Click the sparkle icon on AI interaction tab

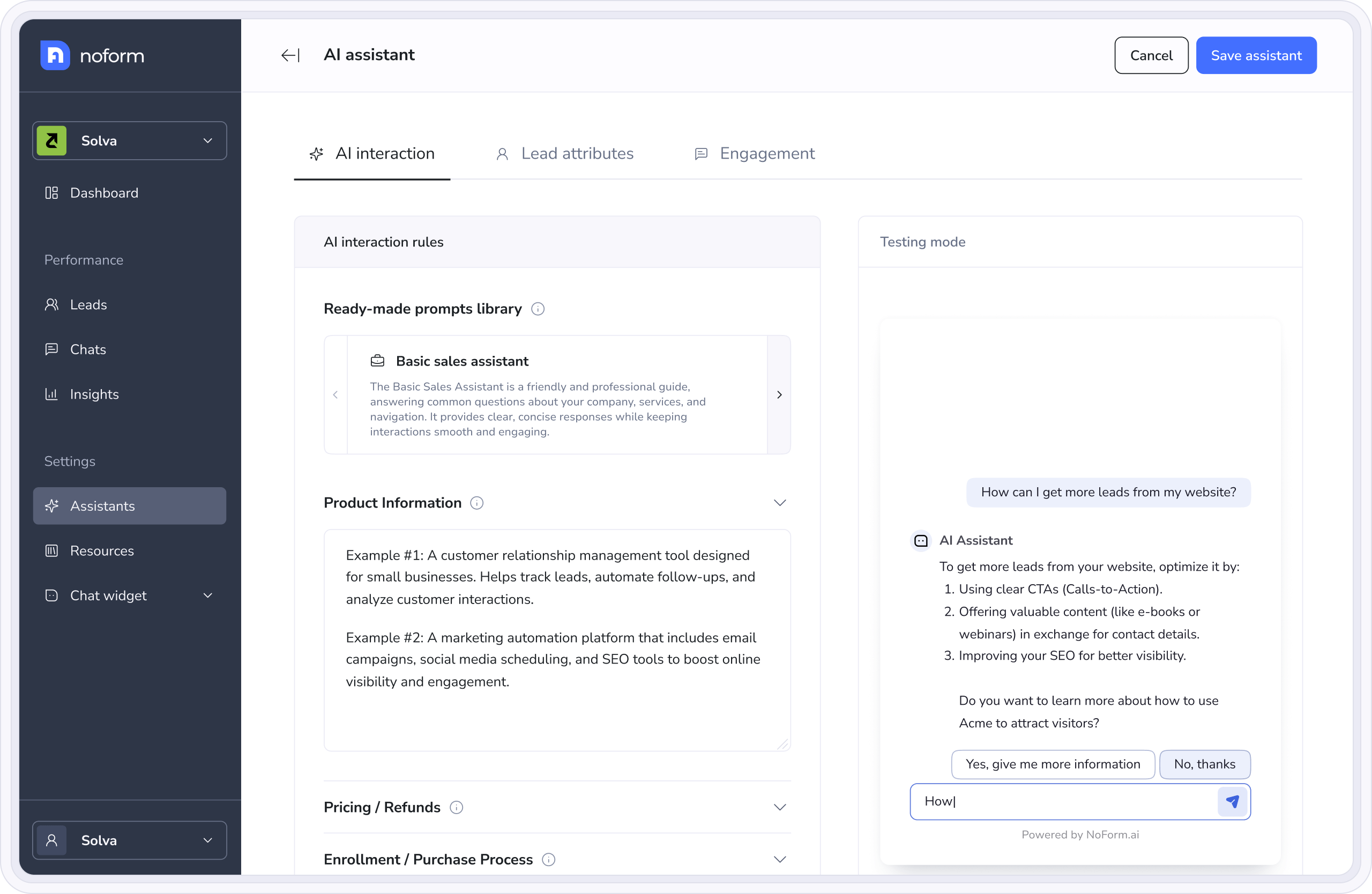coord(317,154)
